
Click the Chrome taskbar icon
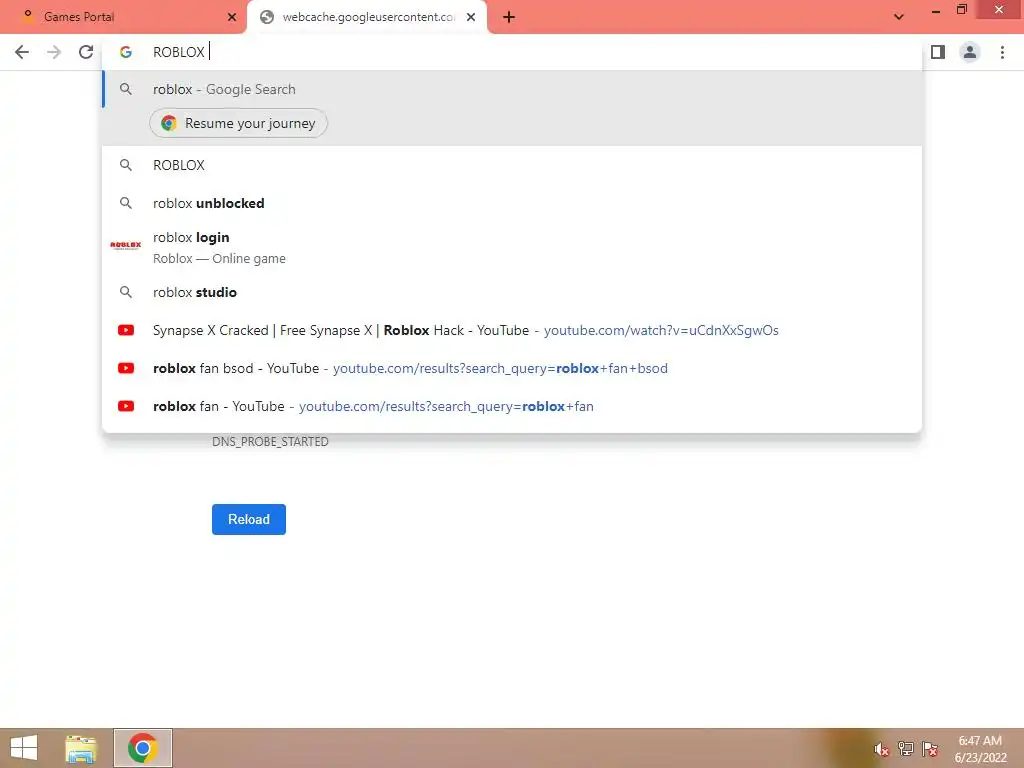(x=143, y=748)
